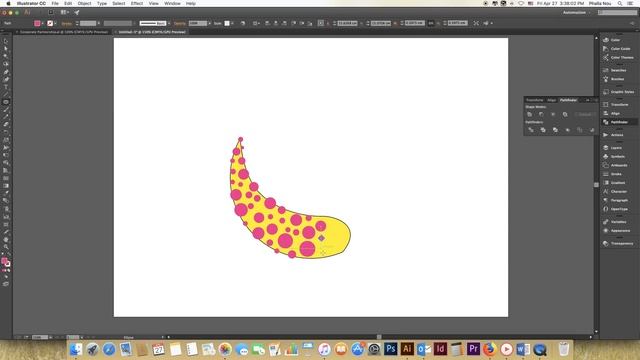Select the Eyedropper tool
640x360 pixels.
(x=6, y=193)
